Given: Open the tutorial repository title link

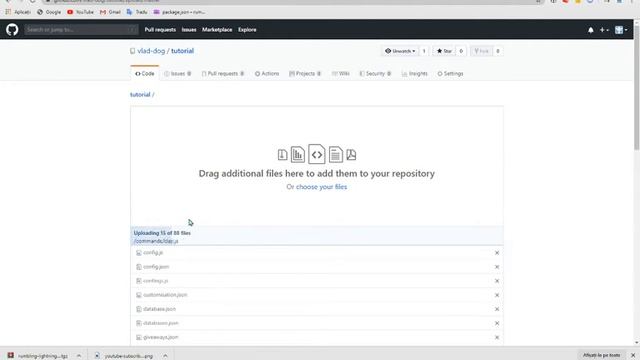Looking at the screenshot, I should [182, 51].
